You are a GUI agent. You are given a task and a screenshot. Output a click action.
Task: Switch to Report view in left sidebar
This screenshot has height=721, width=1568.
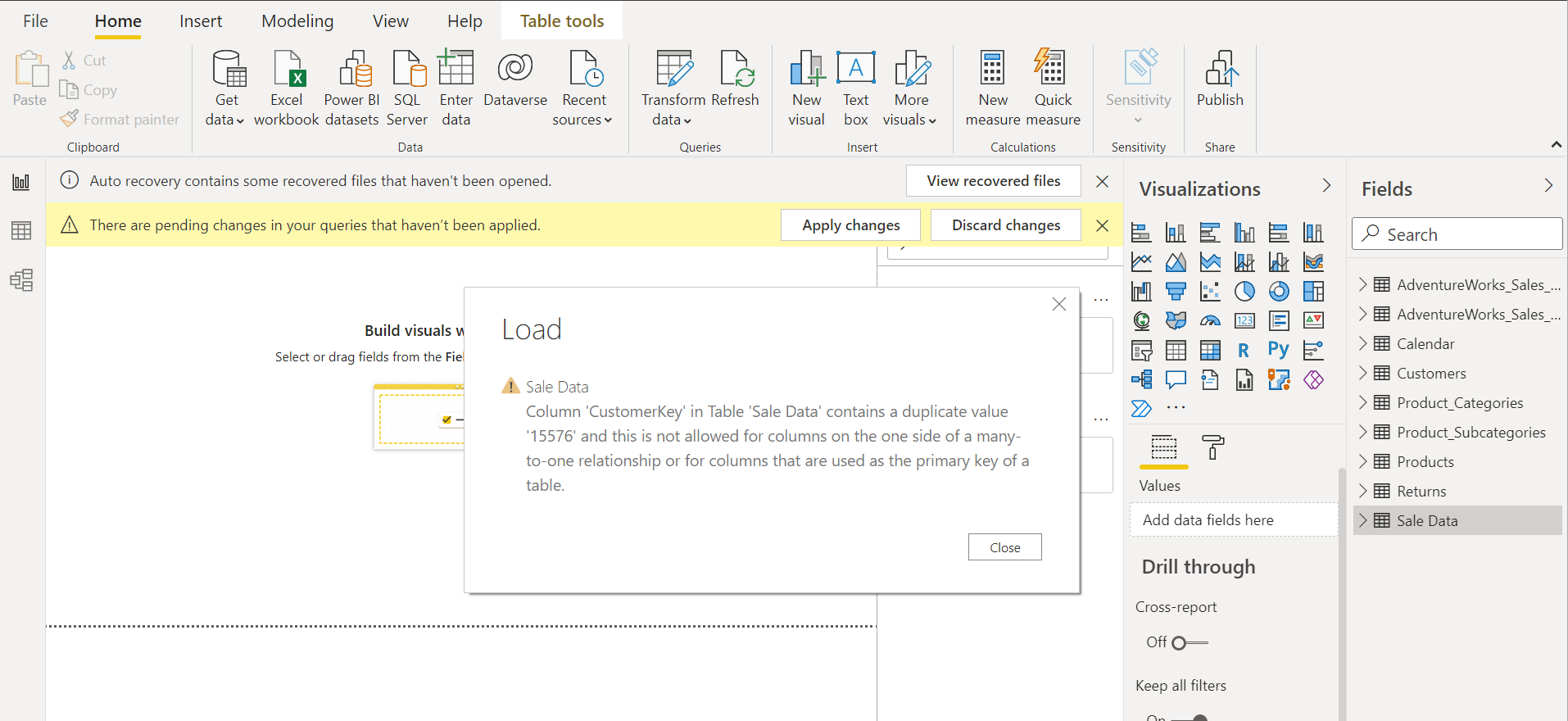click(21, 182)
